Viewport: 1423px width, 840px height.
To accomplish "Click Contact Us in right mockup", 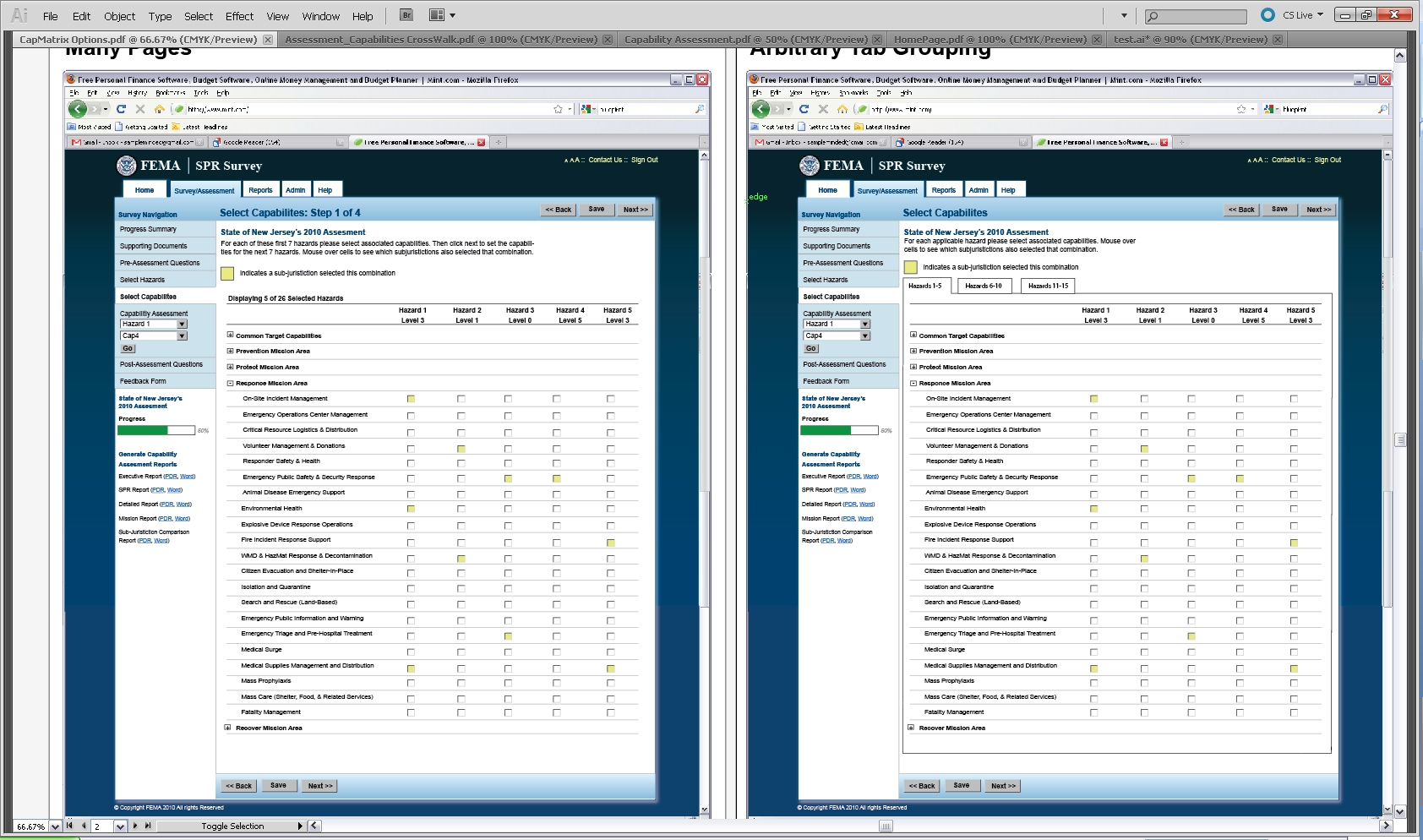I will [1288, 160].
